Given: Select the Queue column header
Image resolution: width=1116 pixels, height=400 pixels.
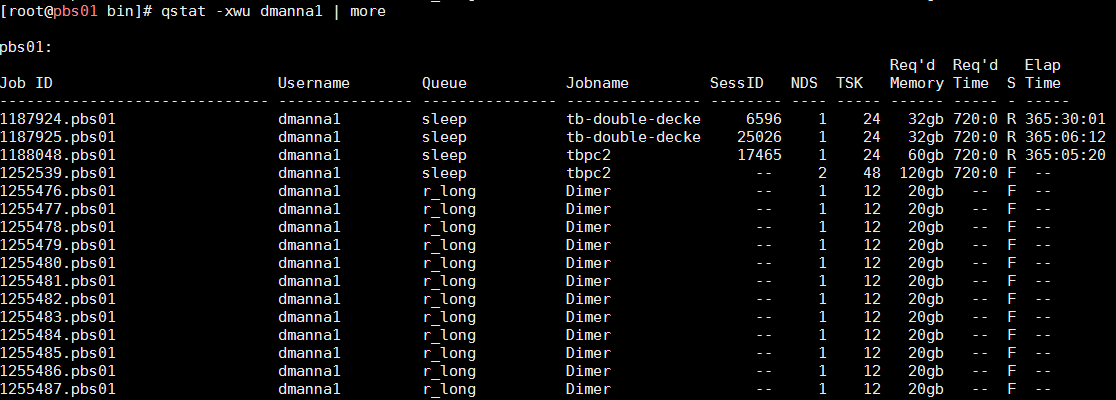Looking at the screenshot, I should [x=444, y=83].
